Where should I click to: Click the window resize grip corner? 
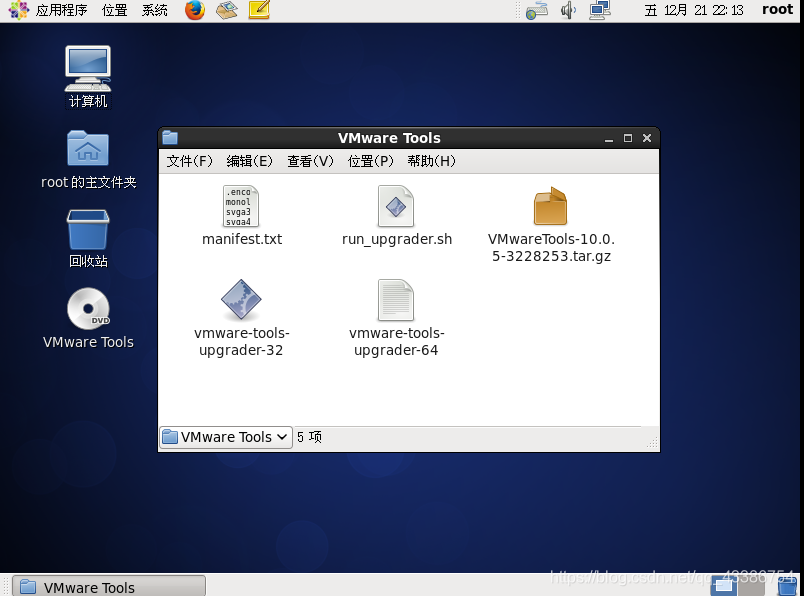point(652,444)
